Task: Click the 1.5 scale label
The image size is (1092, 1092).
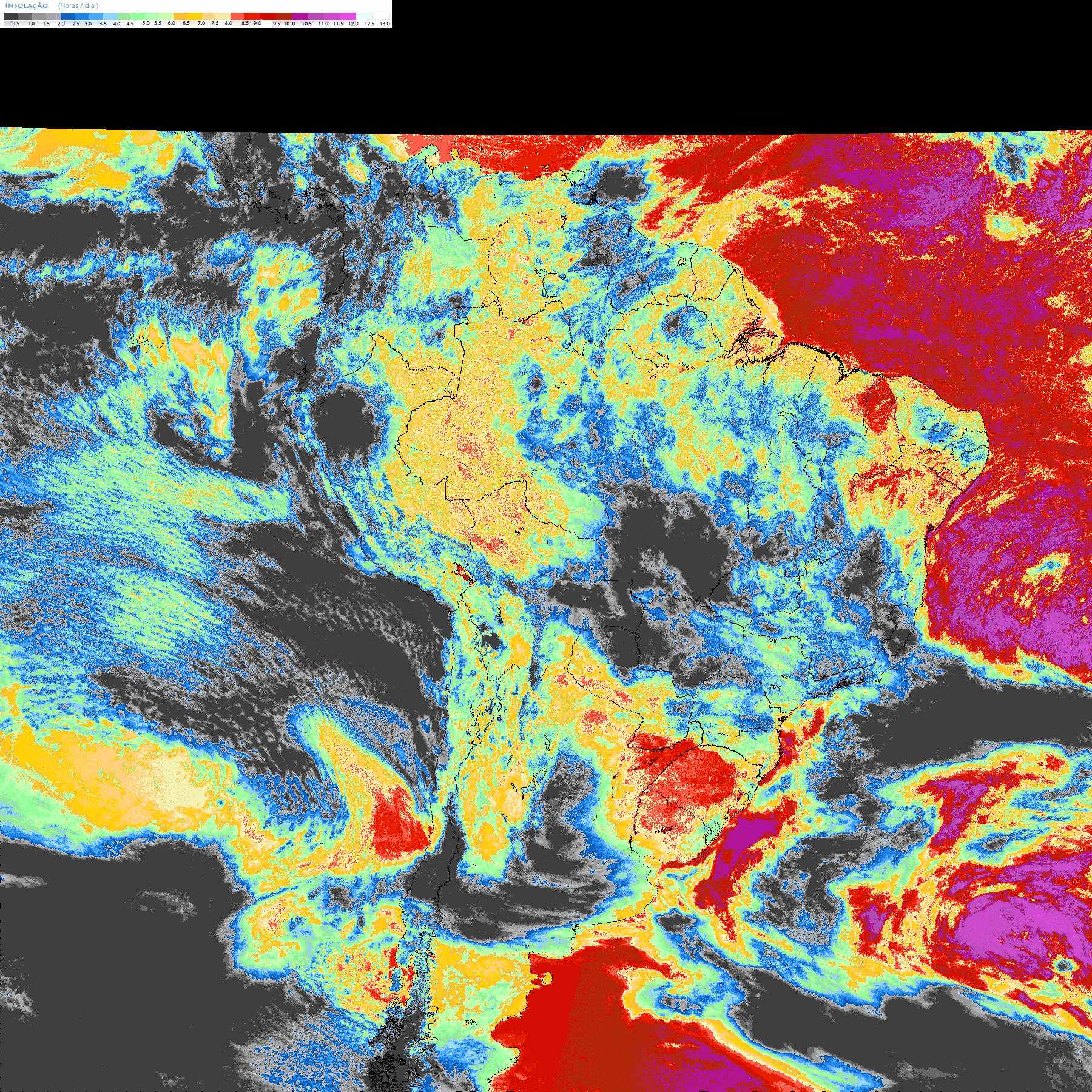Action: click(x=46, y=24)
